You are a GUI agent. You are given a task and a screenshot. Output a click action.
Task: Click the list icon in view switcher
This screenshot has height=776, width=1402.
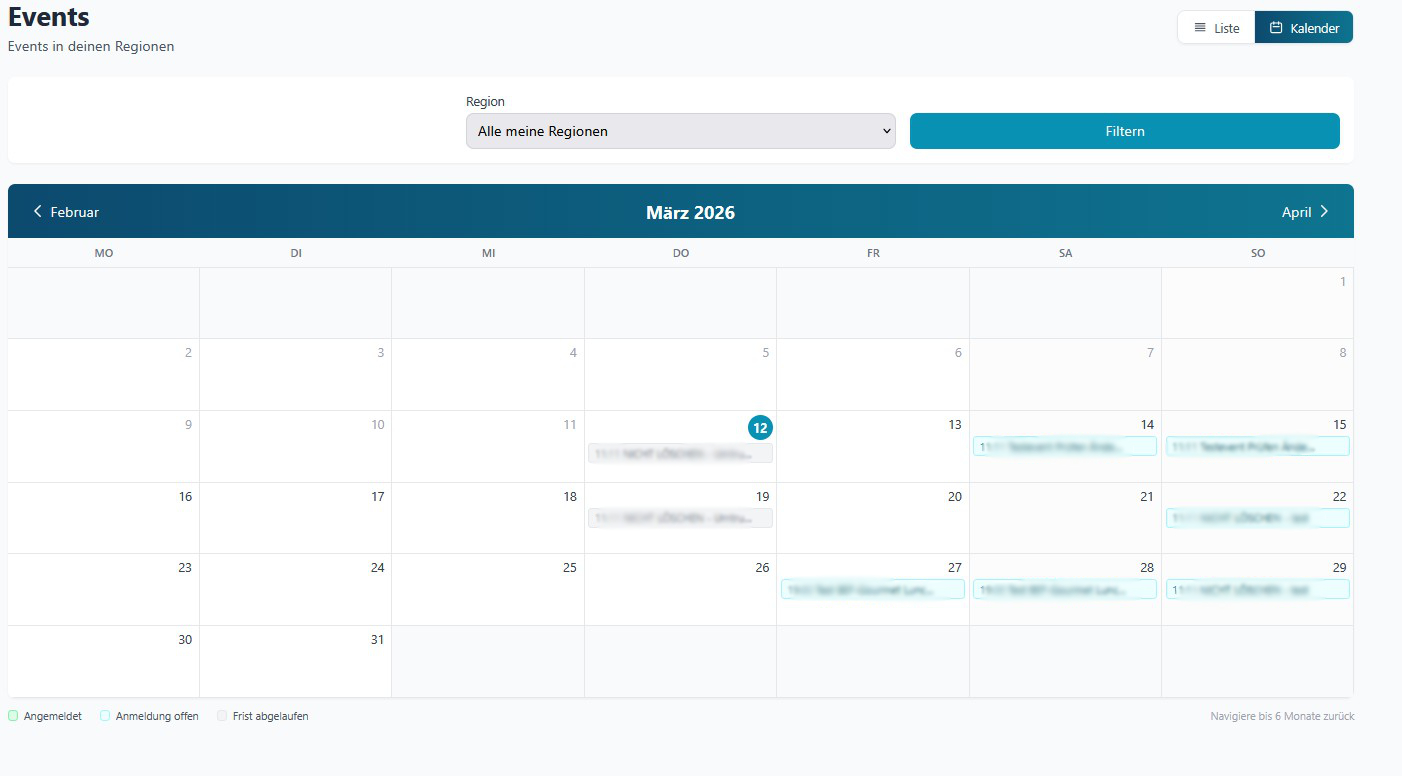[1200, 28]
